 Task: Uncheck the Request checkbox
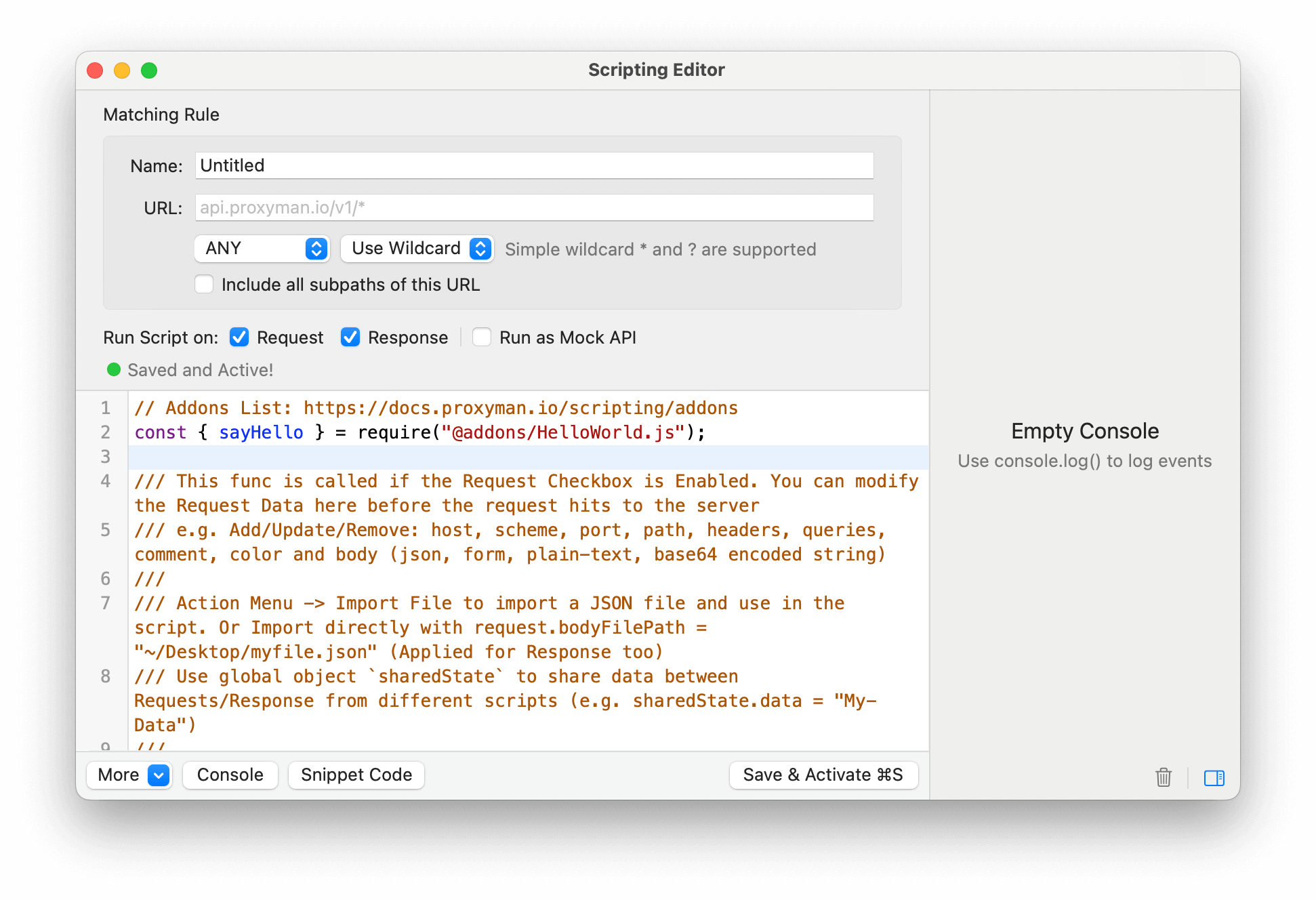(239, 337)
